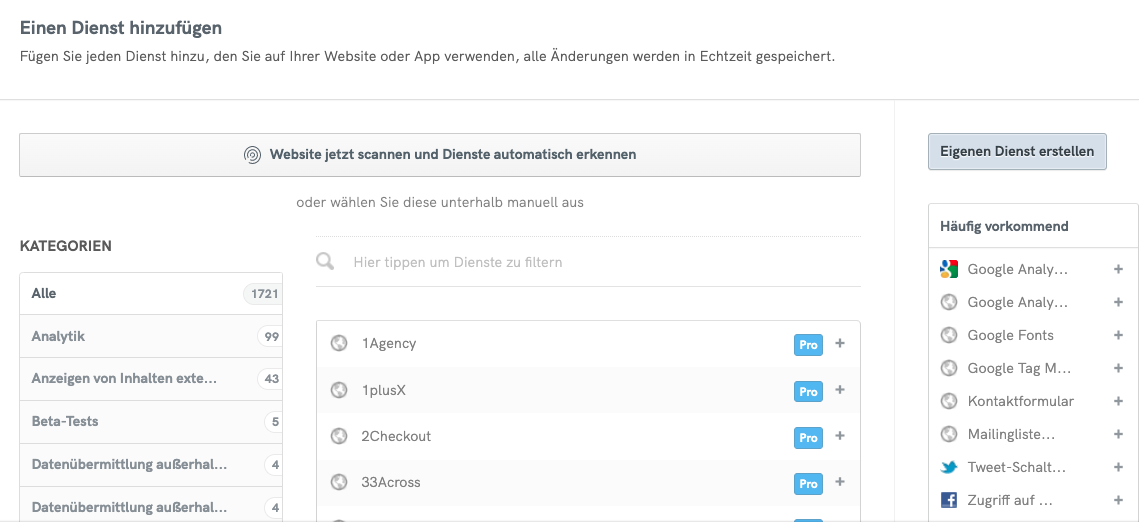The height and width of the screenshot is (522, 1139).
Task: Click the plus icon beside Kontaktformular
Action: pyautogui.click(x=1118, y=401)
